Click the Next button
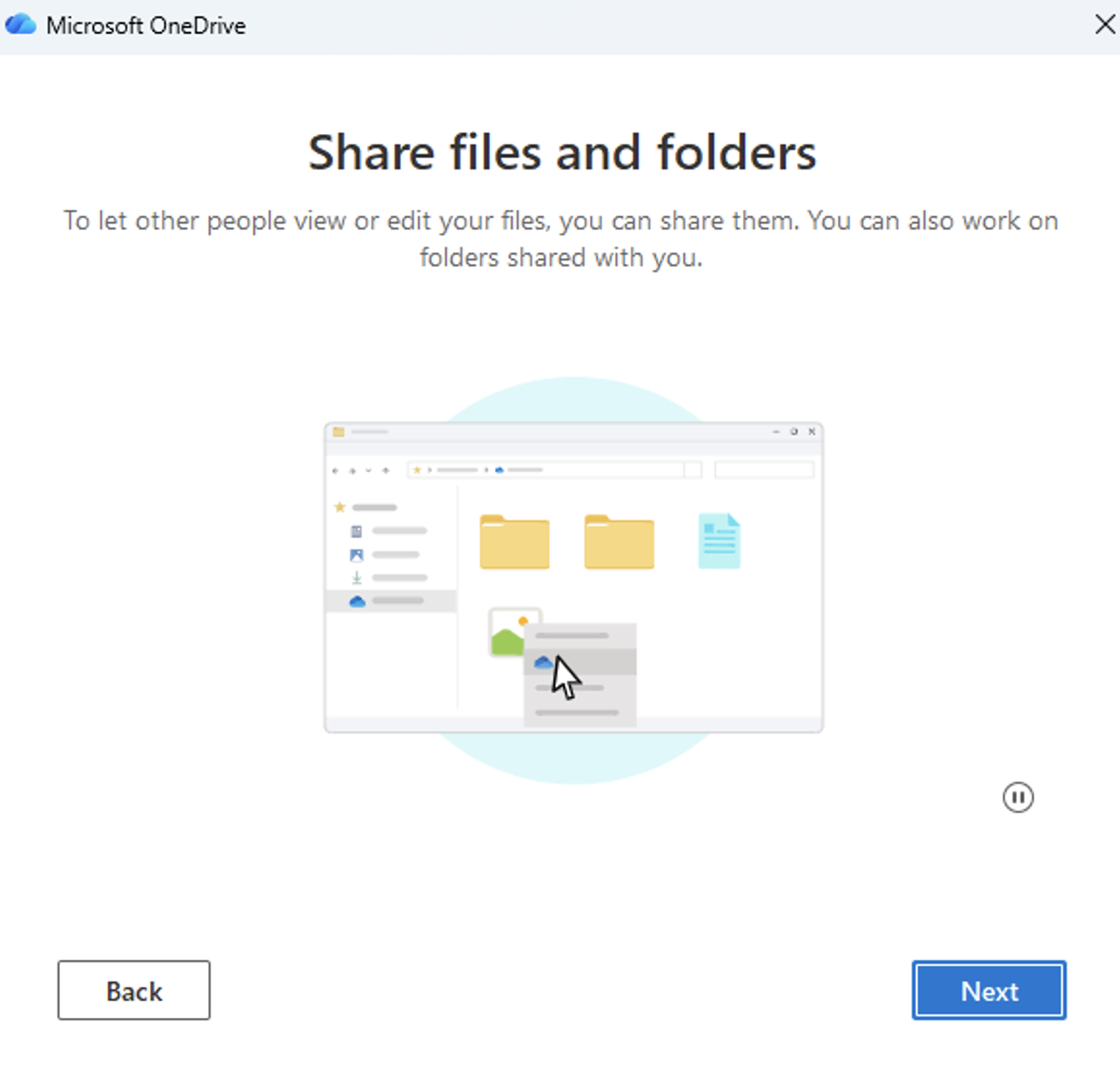Screen dimensions: 1120x1072 point(989,990)
